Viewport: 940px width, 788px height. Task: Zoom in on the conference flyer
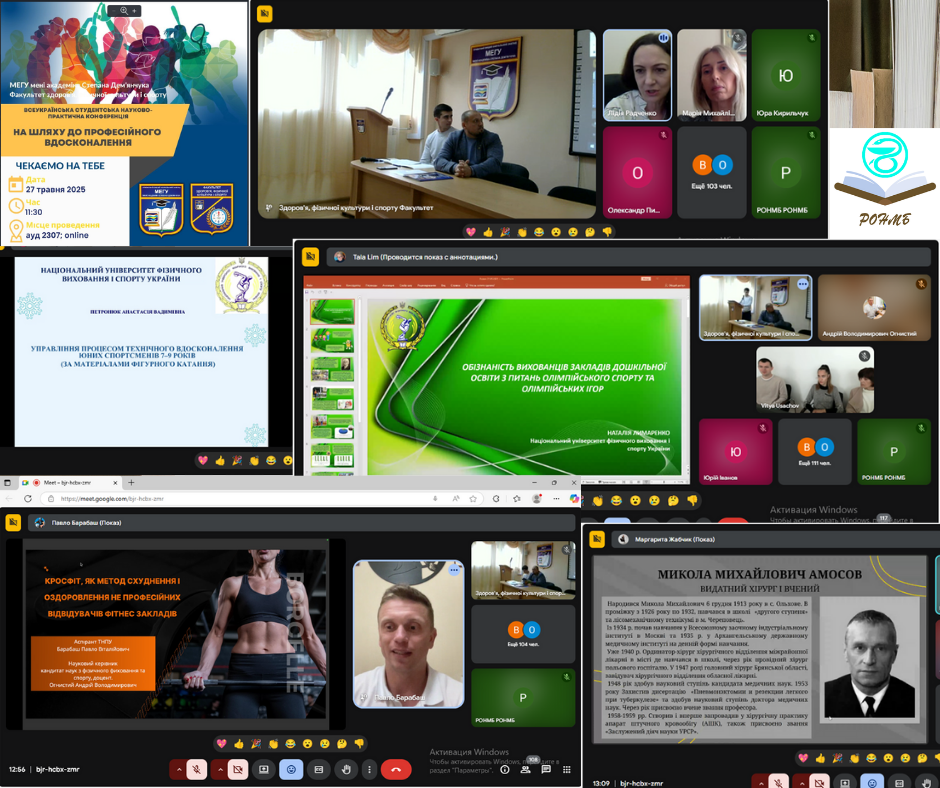(134, 11)
